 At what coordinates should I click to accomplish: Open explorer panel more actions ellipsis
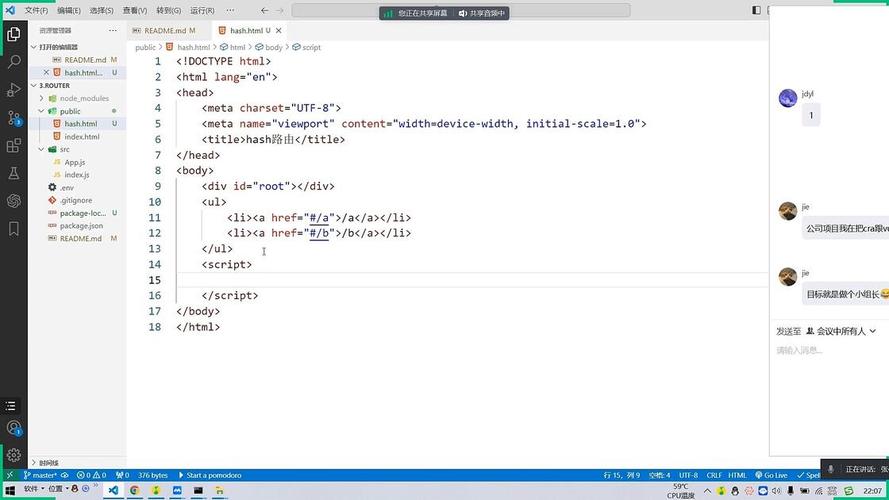pyautogui.click(x=113, y=31)
